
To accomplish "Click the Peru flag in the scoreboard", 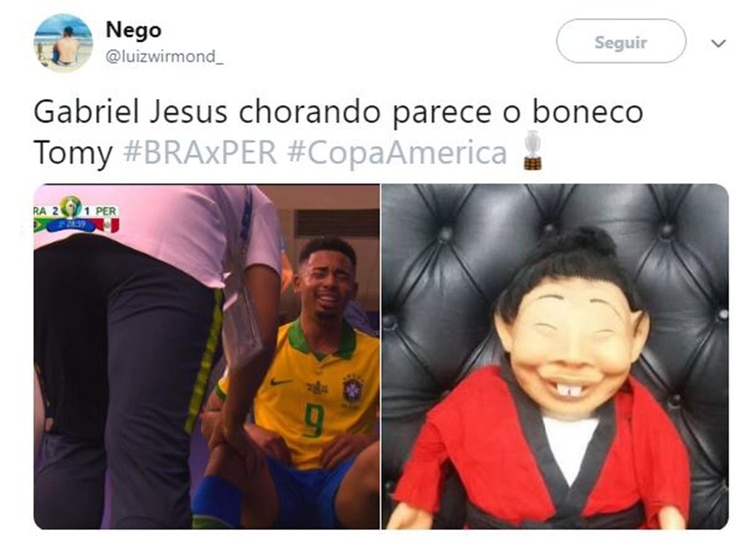I will (x=109, y=225).
